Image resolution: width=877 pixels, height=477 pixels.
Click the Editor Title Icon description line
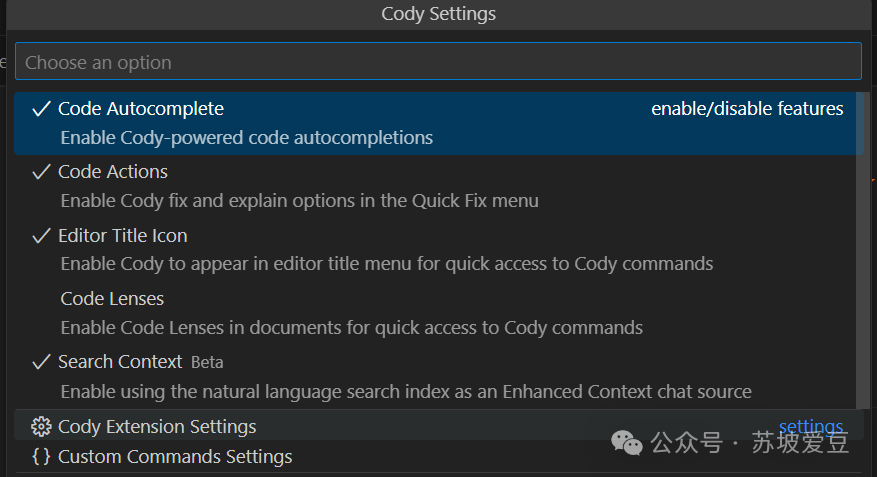tap(386, 264)
